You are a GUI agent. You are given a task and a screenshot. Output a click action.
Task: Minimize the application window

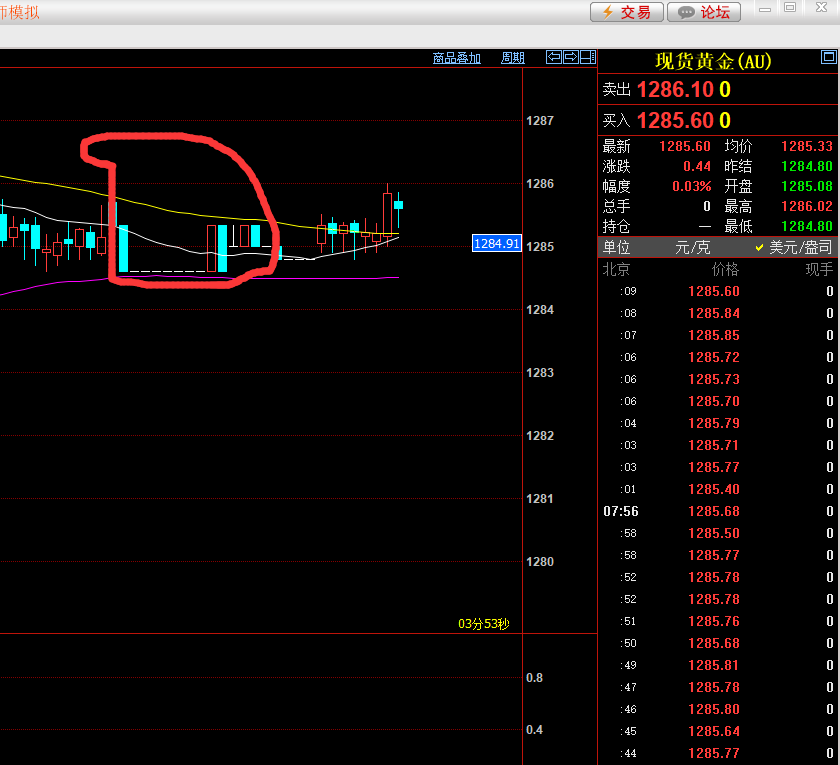765,8
